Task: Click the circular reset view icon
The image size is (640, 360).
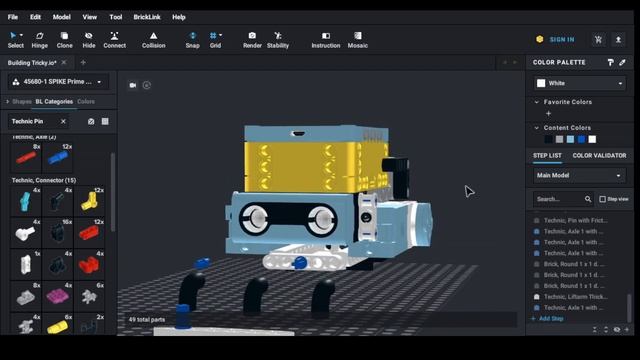Action: (147, 85)
